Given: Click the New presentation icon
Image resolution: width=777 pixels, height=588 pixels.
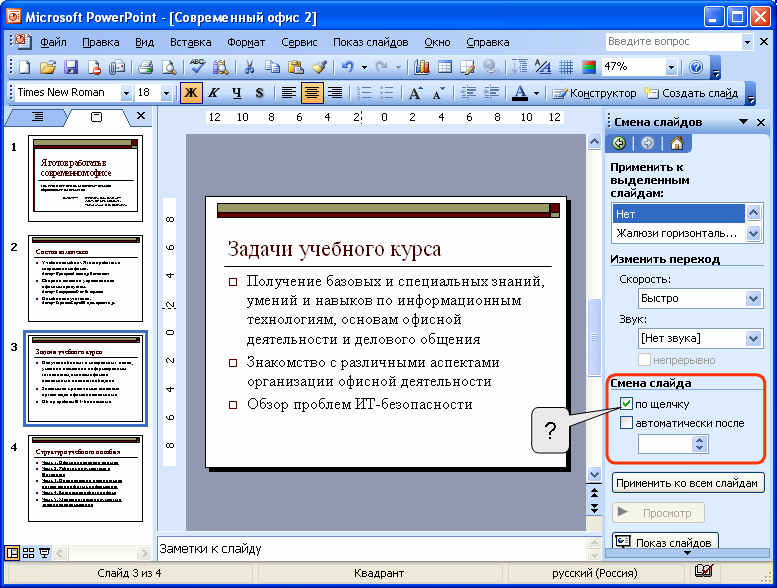Looking at the screenshot, I should pyautogui.click(x=24, y=67).
